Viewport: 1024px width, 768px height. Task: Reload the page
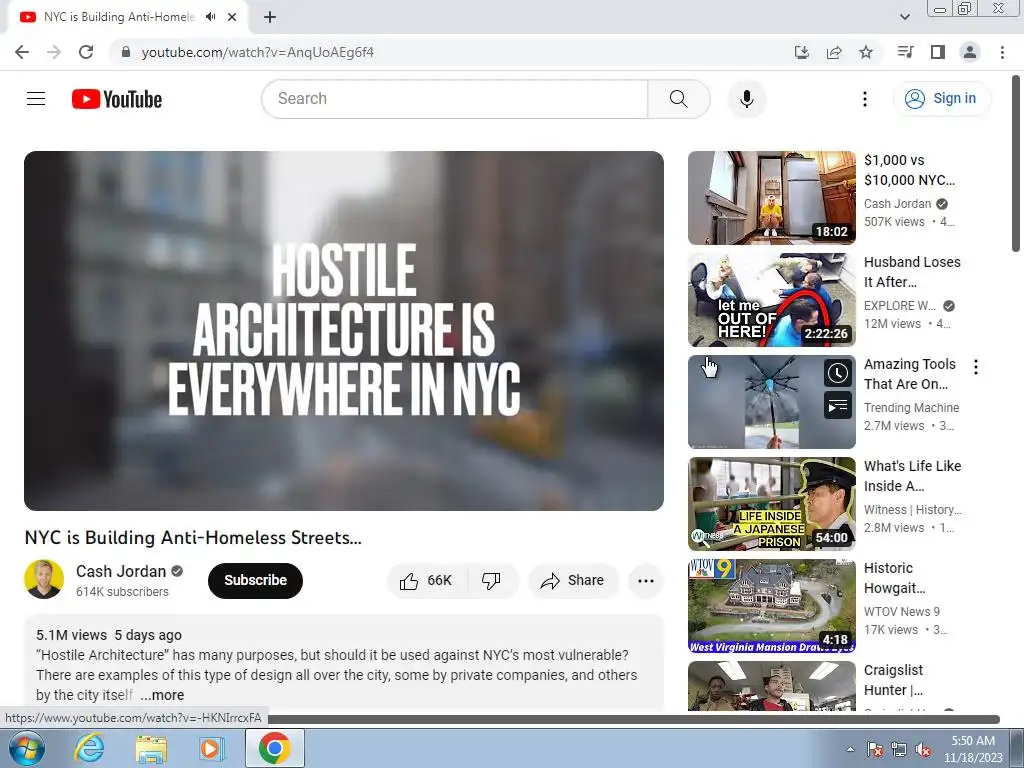86,52
